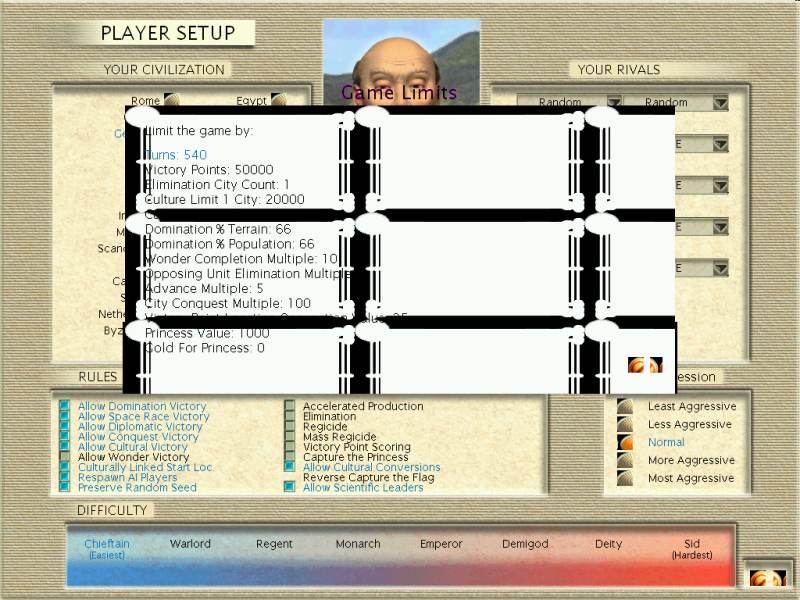Click the Sid (Hardest) end of difficulty bar
Viewport: 800px width, 600px height.
coord(692,548)
